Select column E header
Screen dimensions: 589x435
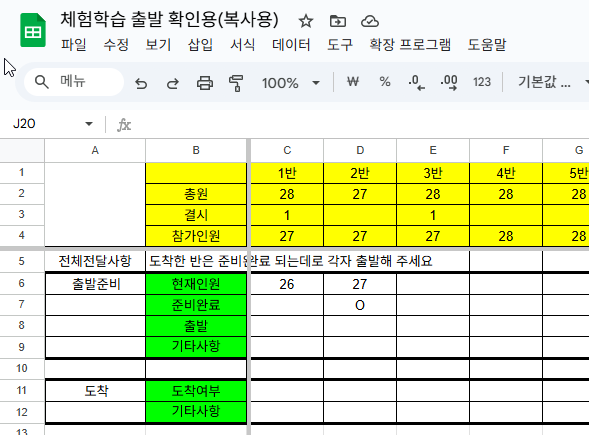coord(433,150)
